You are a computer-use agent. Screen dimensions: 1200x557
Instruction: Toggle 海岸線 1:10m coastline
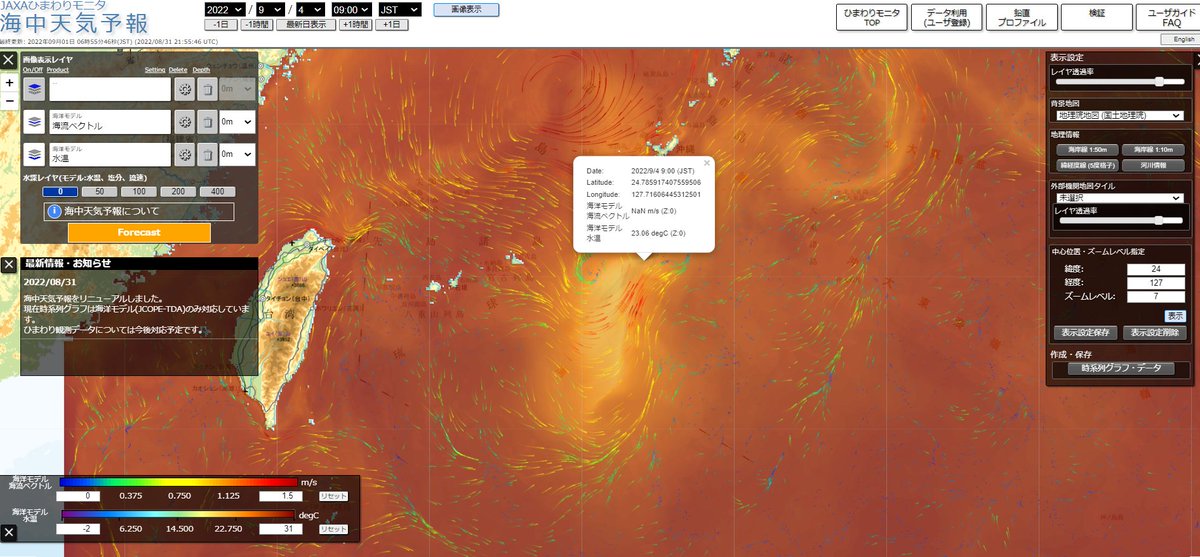click(1154, 149)
